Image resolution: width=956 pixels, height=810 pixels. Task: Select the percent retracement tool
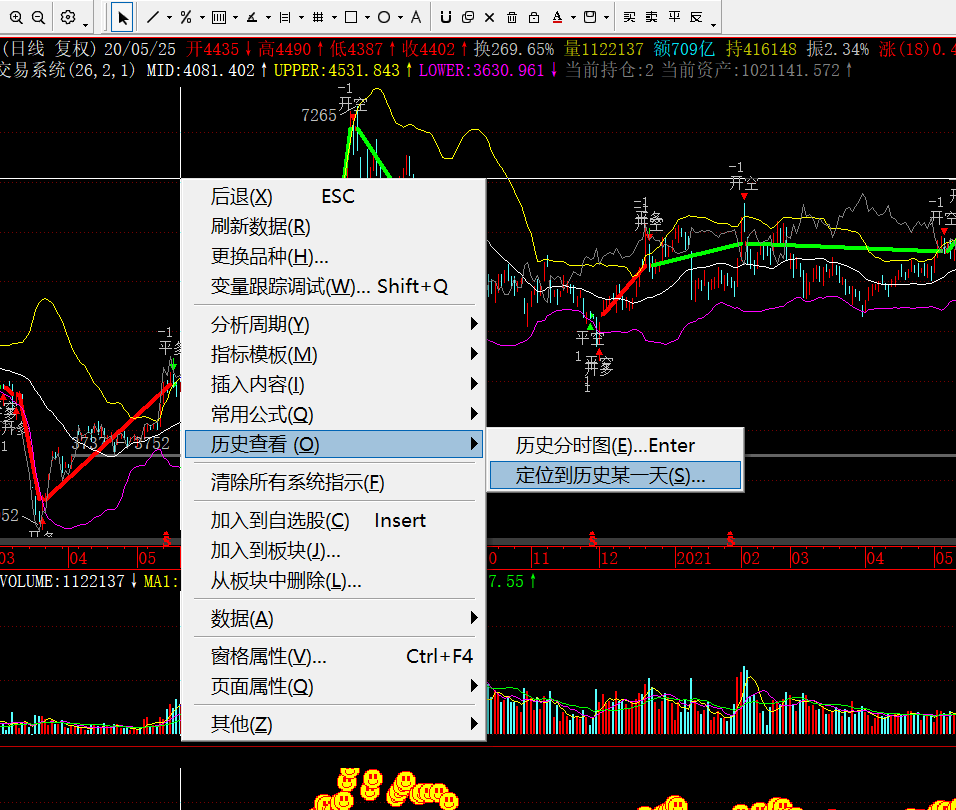pos(186,17)
